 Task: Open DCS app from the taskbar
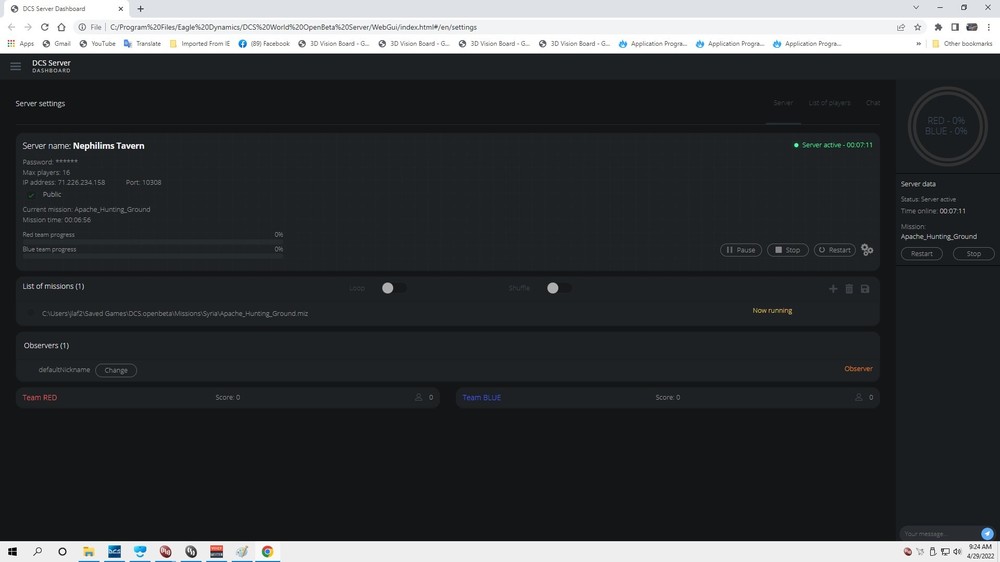(114, 551)
